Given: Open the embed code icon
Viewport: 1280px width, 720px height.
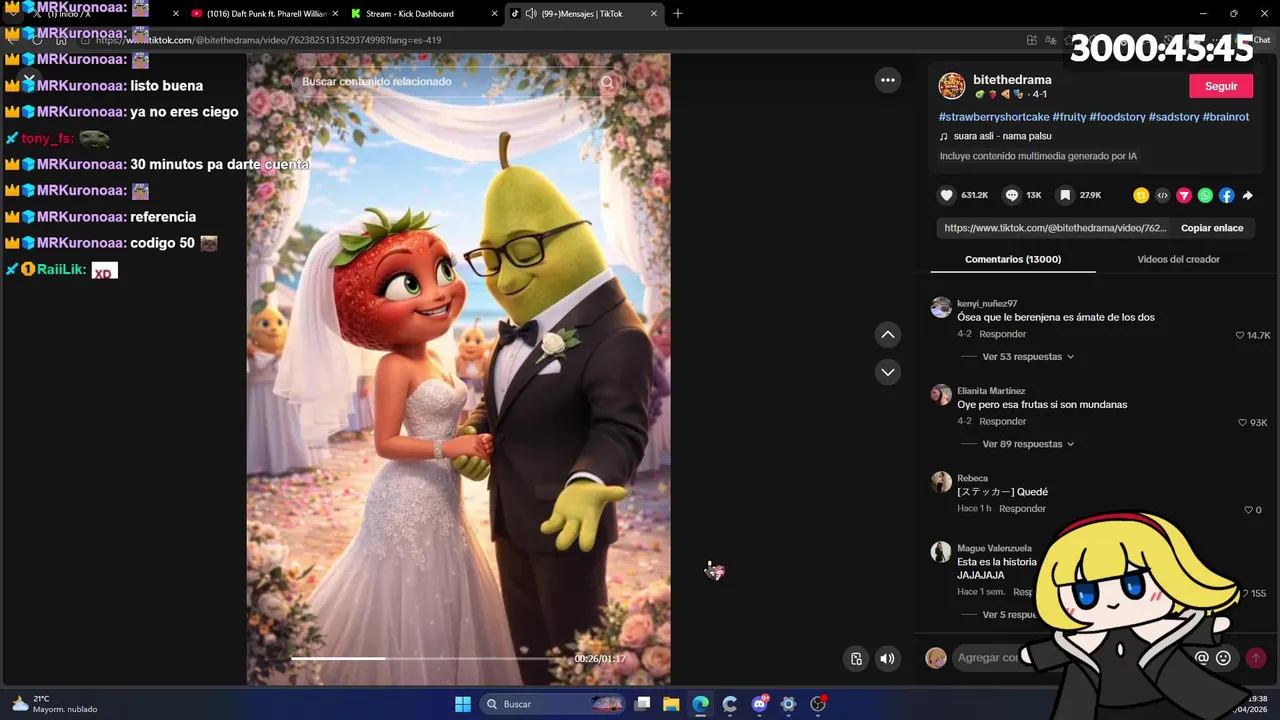Looking at the screenshot, I should click(1162, 195).
